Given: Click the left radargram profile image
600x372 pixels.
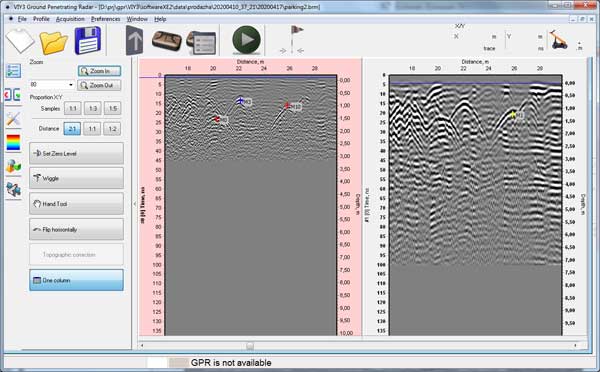Looking at the screenshot, I should coord(251,206).
